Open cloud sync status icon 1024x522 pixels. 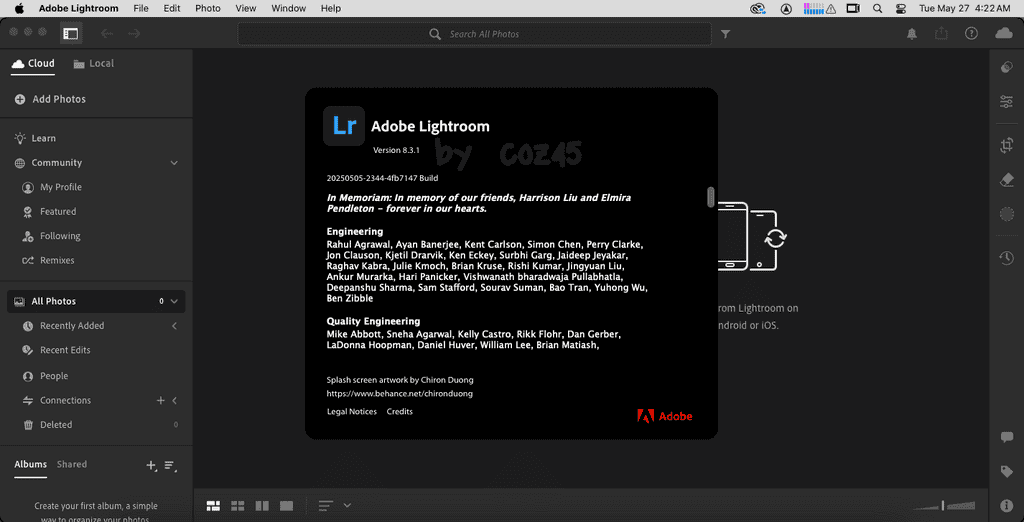tap(1004, 33)
